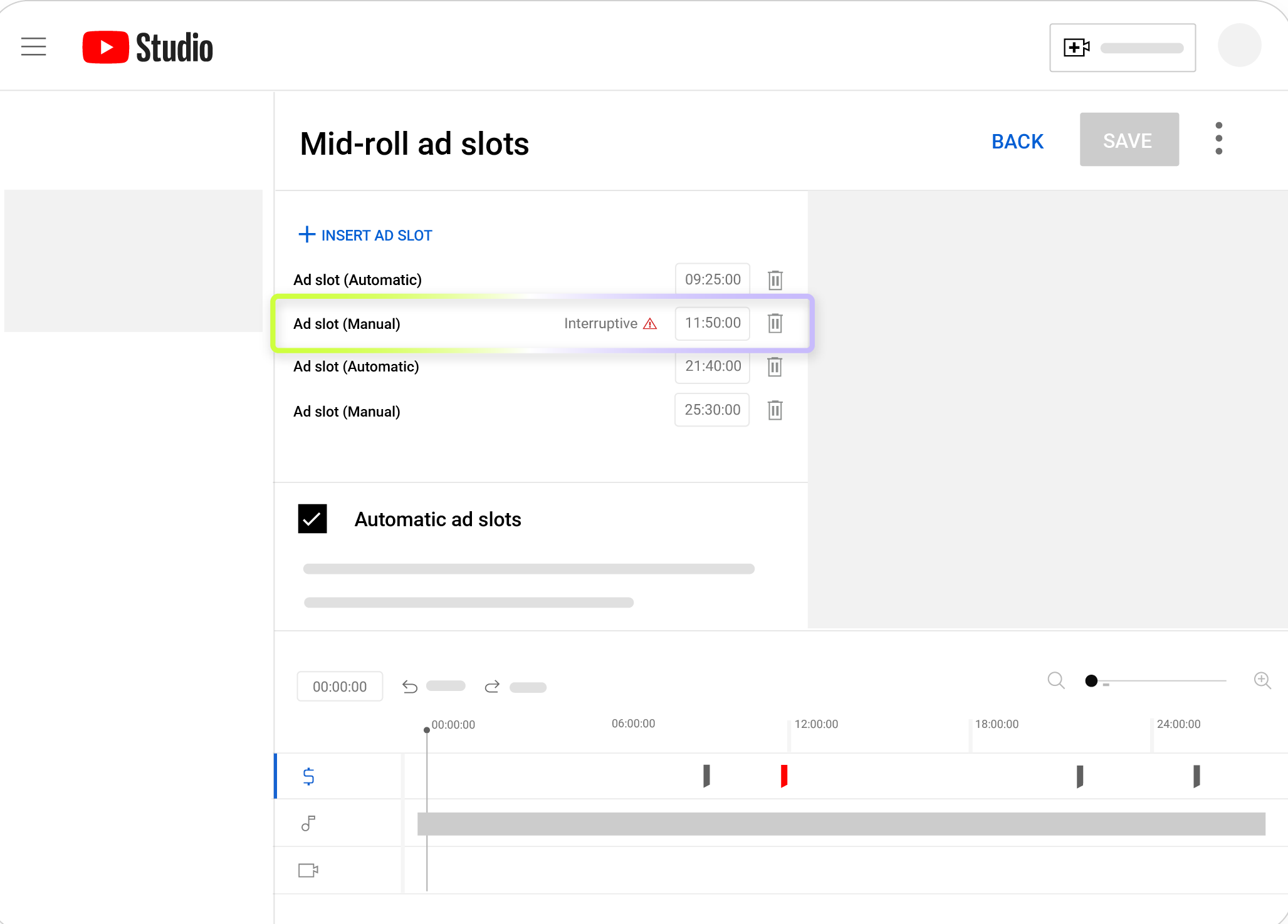This screenshot has height=924, width=1288.
Task: Delete the 11:50:00 manual ad slot
Action: coord(775,323)
